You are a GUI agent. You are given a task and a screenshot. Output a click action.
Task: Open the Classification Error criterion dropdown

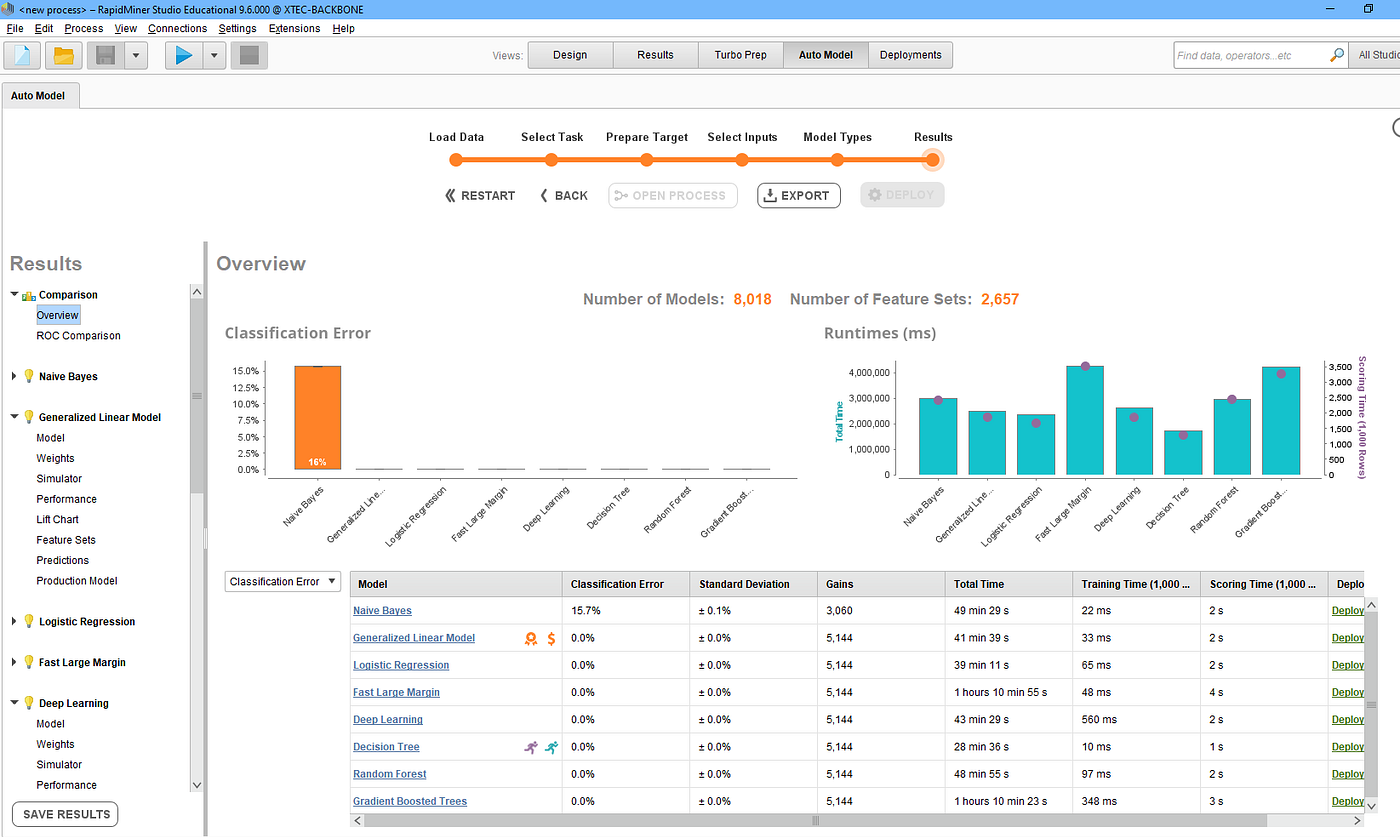pyautogui.click(x=283, y=581)
